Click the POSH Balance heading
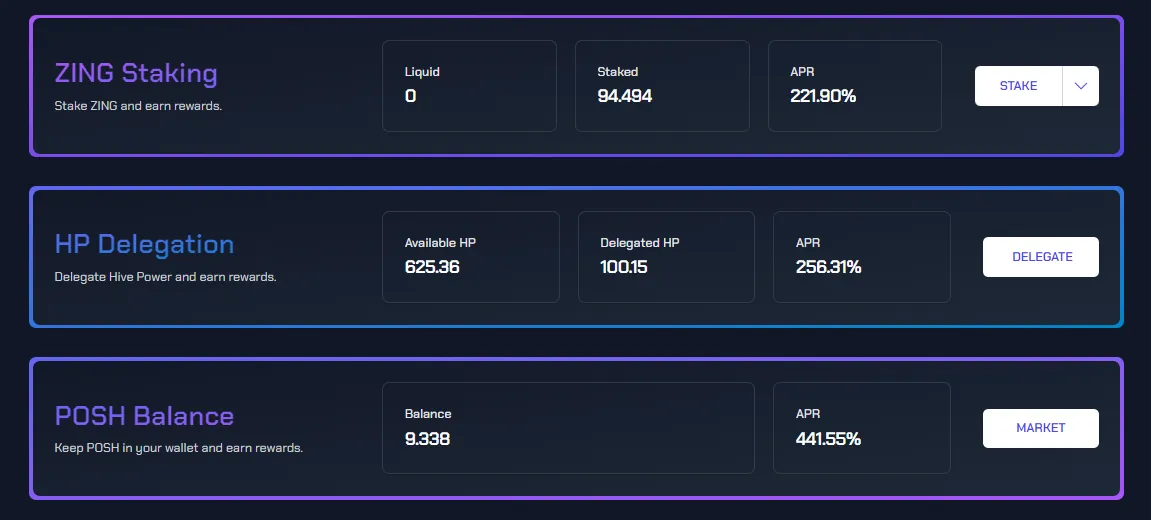Viewport: 1151px width, 520px height. coord(144,416)
